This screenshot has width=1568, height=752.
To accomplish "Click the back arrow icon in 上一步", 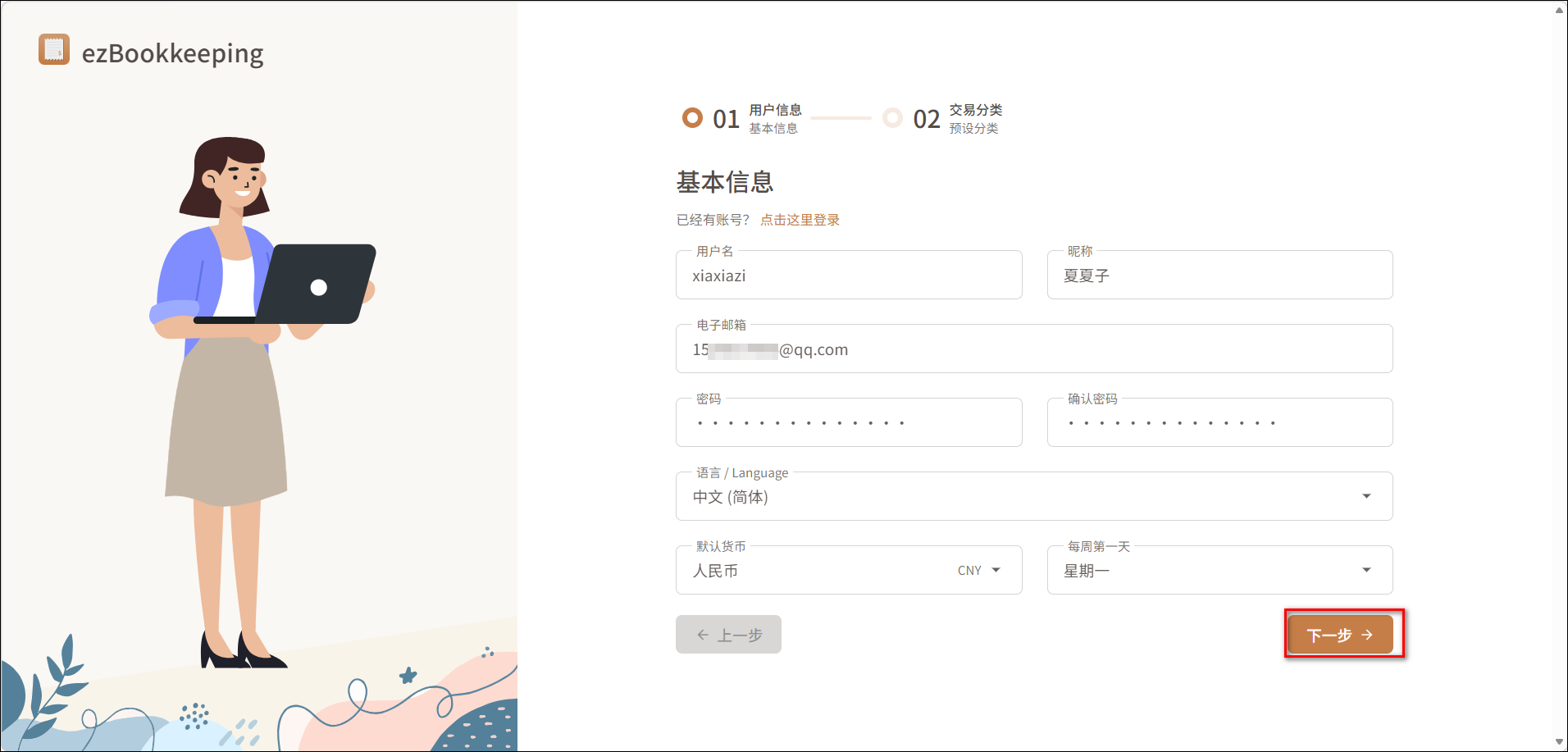I will (x=703, y=635).
